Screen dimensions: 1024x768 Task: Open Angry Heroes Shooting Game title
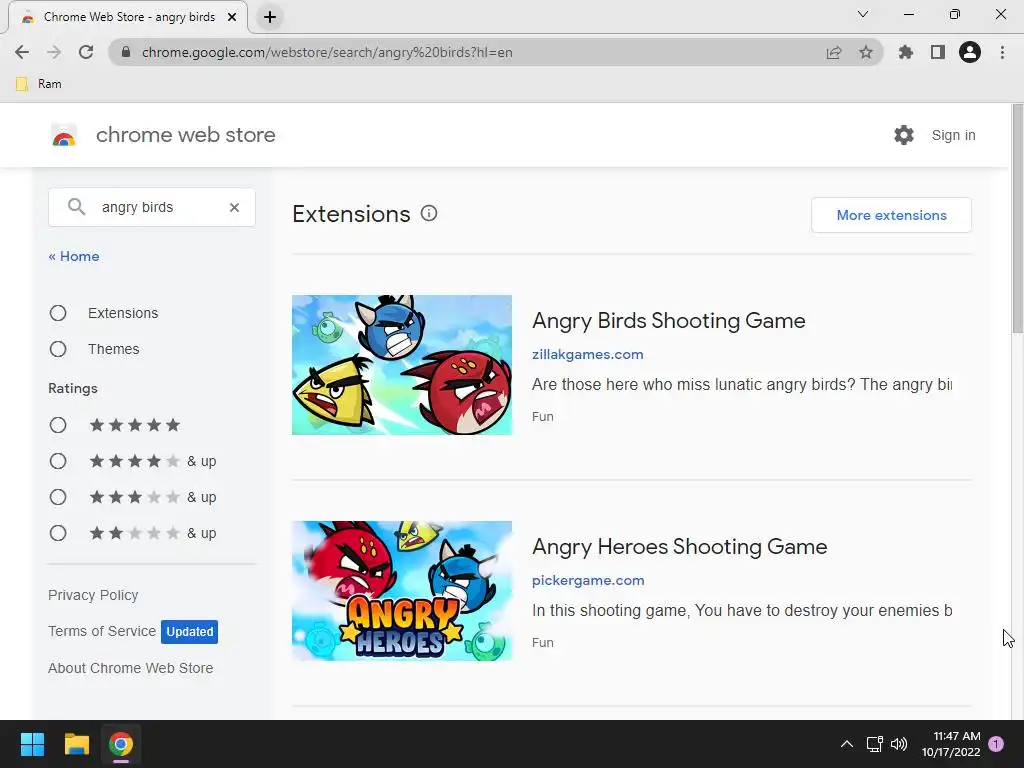[680, 547]
